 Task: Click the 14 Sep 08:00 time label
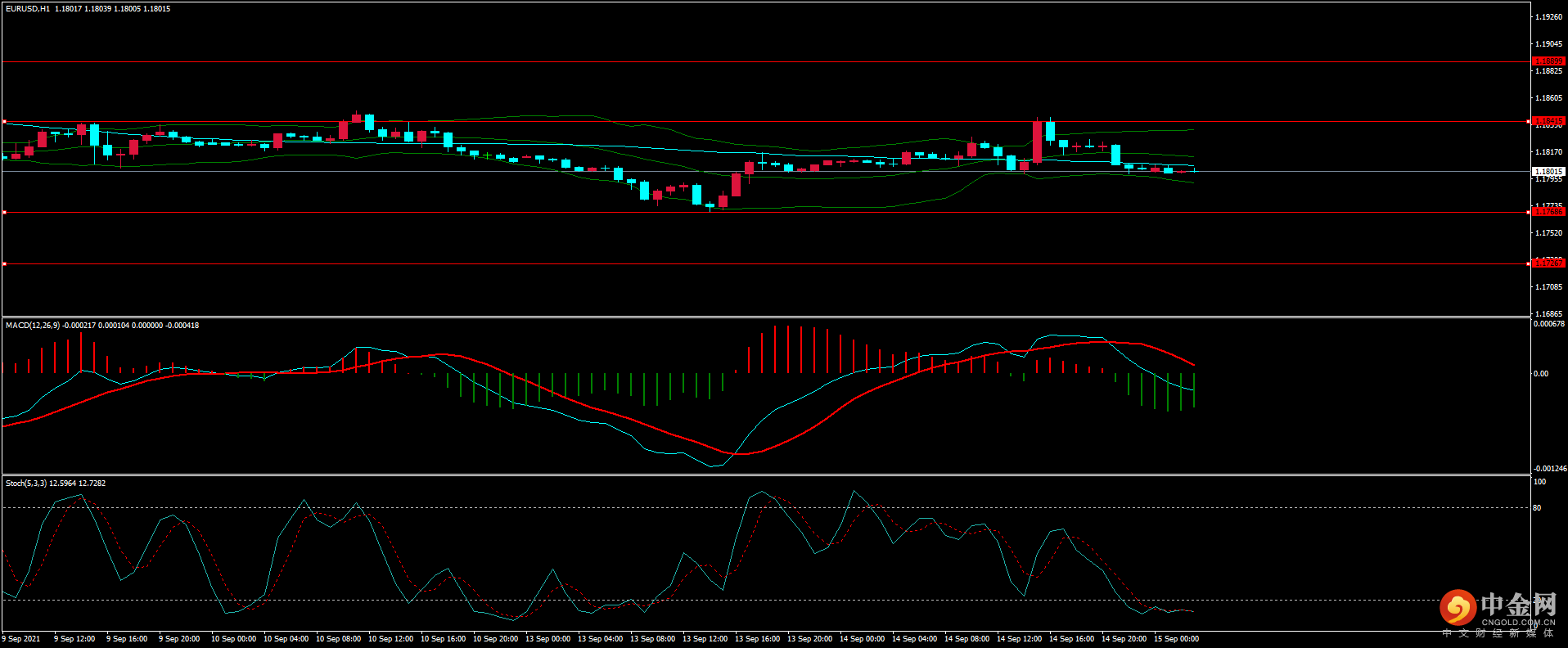[x=966, y=639]
